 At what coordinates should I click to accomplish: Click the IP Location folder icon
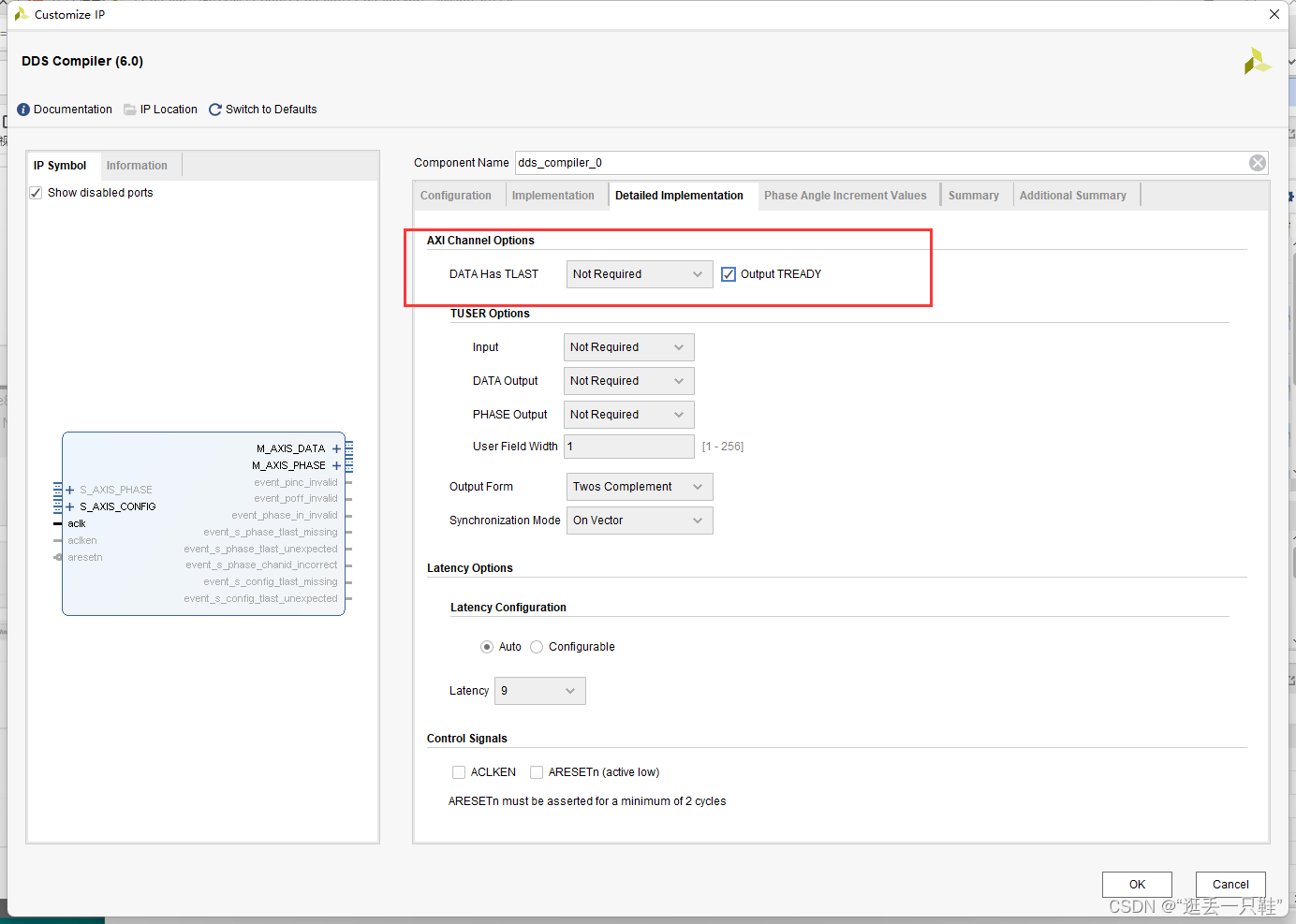pos(130,110)
